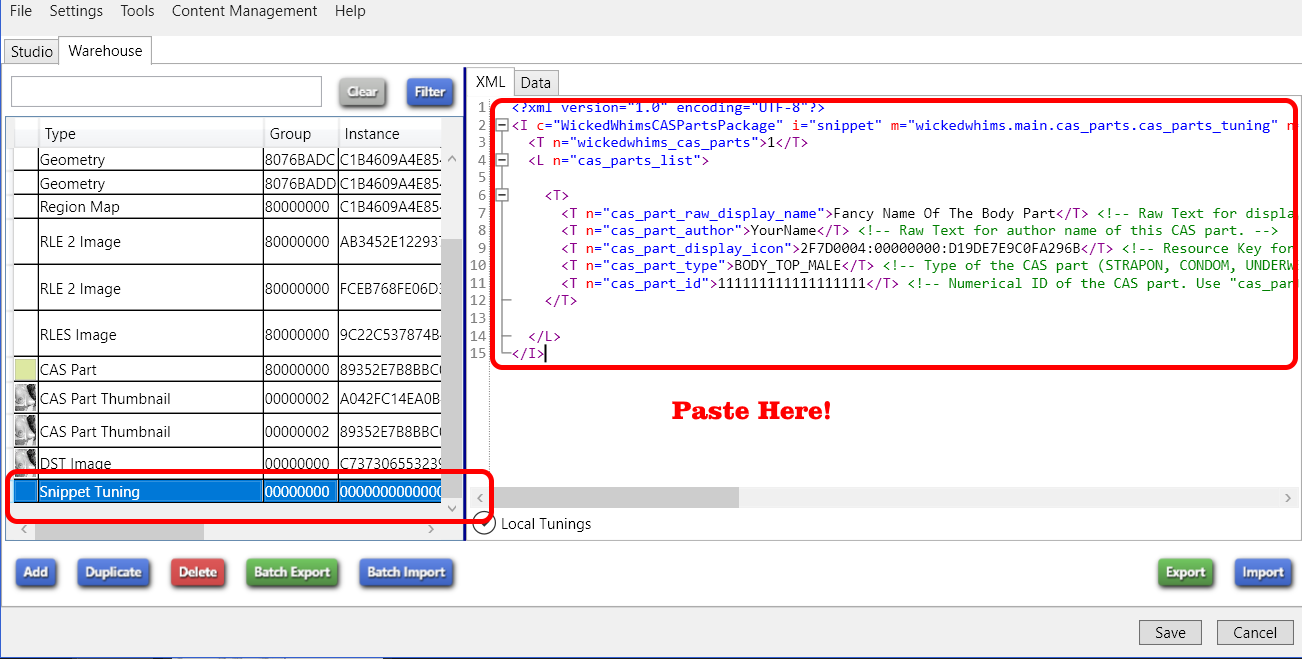Click the red Delete button
1302x659 pixels.
pyautogui.click(x=198, y=572)
